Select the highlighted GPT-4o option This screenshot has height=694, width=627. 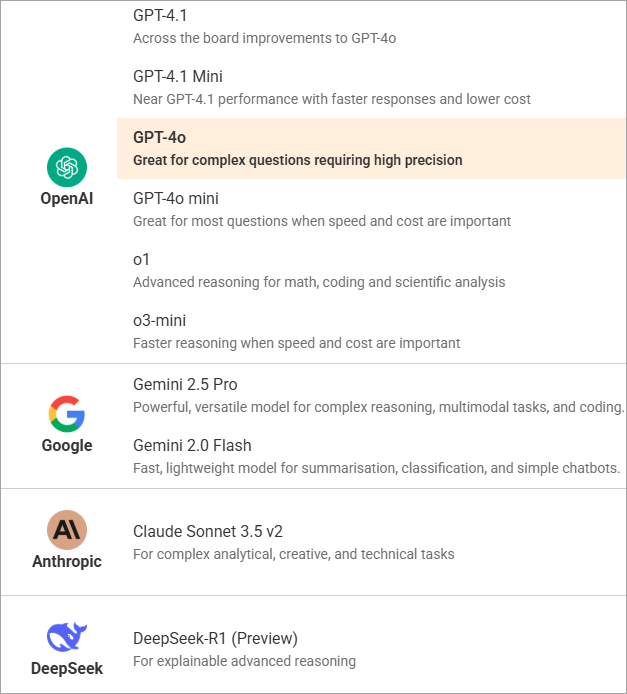click(x=371, y=149)
